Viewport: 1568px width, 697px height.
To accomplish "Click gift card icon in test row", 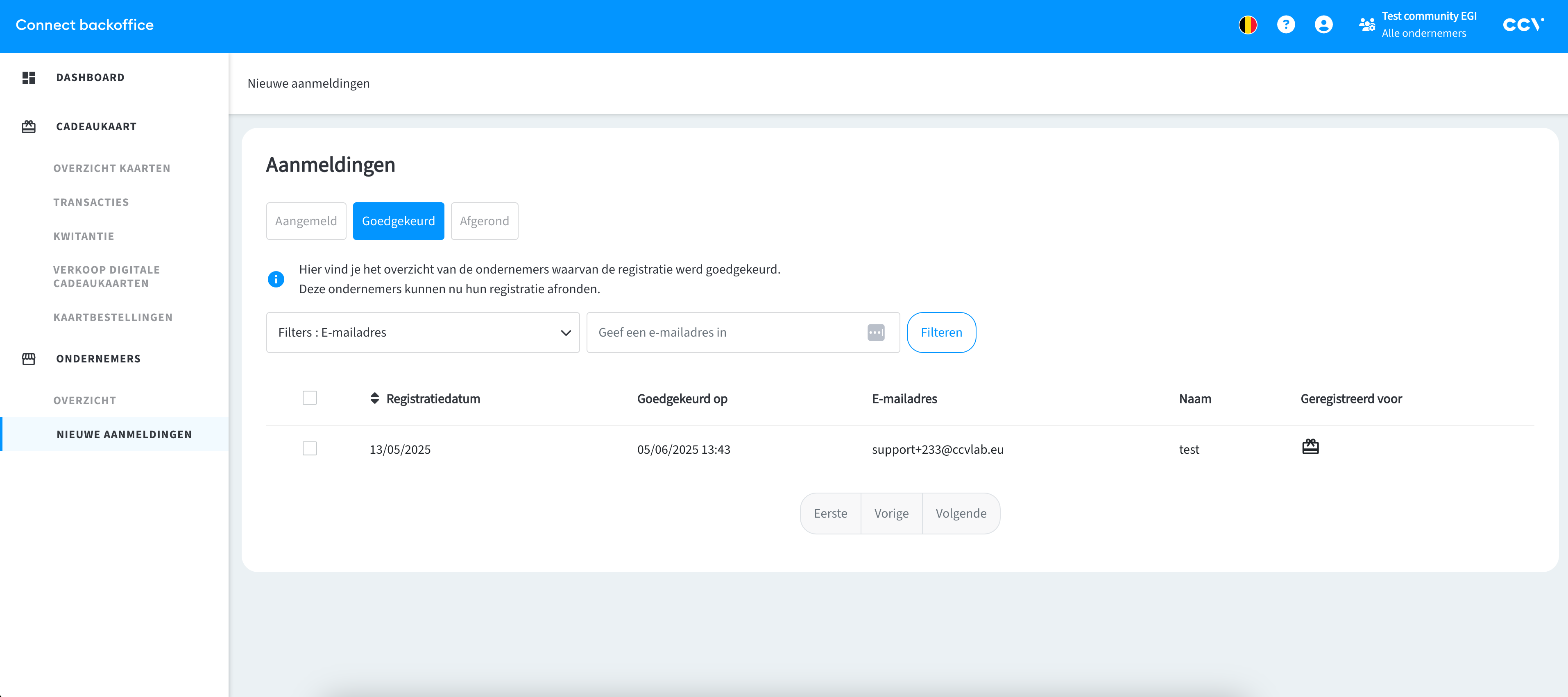I will coord(1310,448).
